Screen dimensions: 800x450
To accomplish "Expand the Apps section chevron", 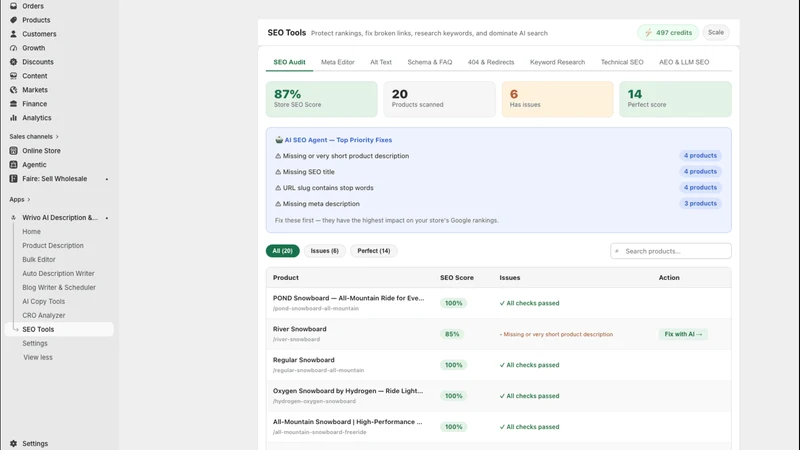I will 29,199.
